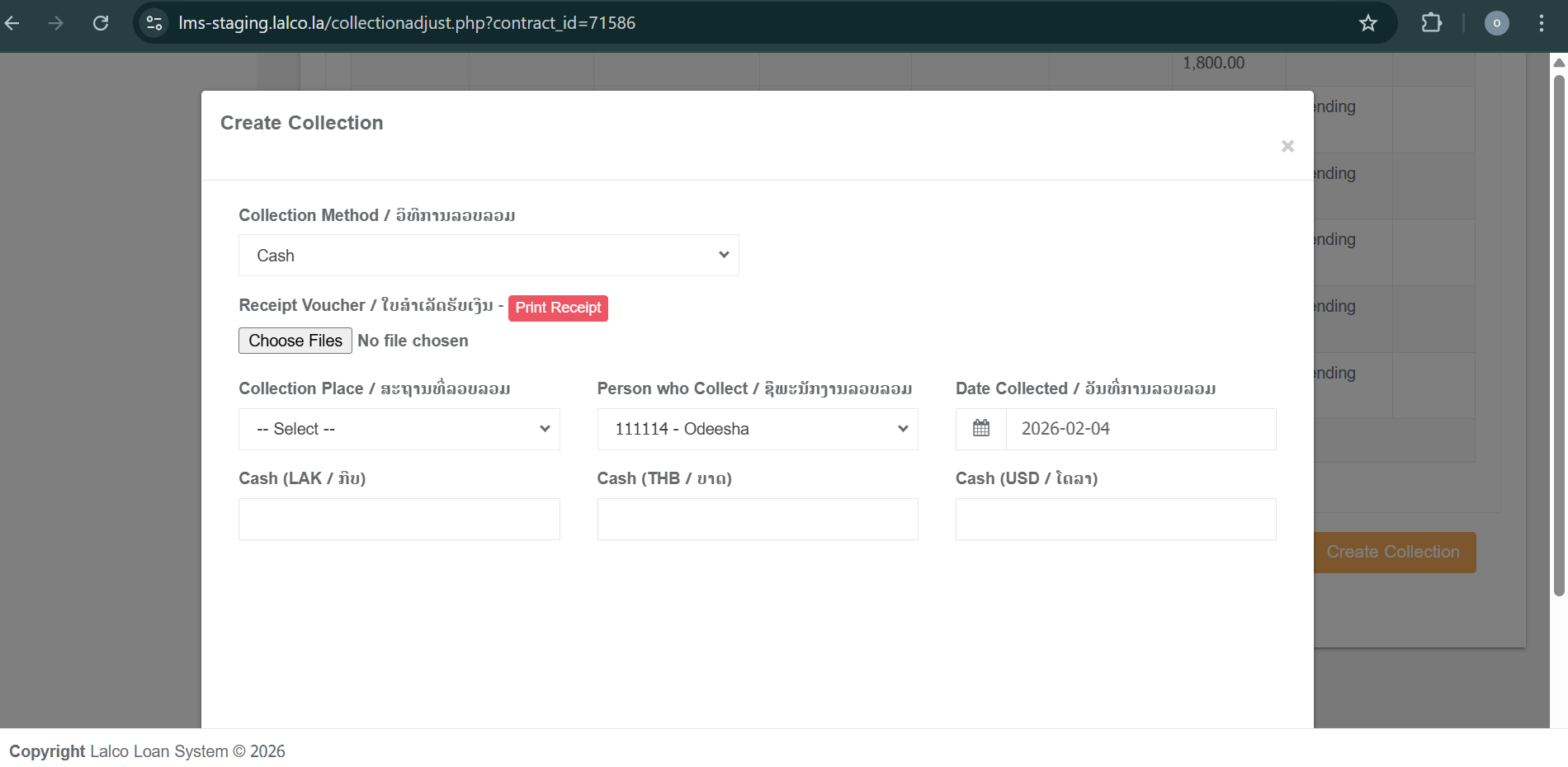The height and width of the screenshot is (767, 1568).
Task: Reload the page with the refresh icon
Action: (101, 23)
